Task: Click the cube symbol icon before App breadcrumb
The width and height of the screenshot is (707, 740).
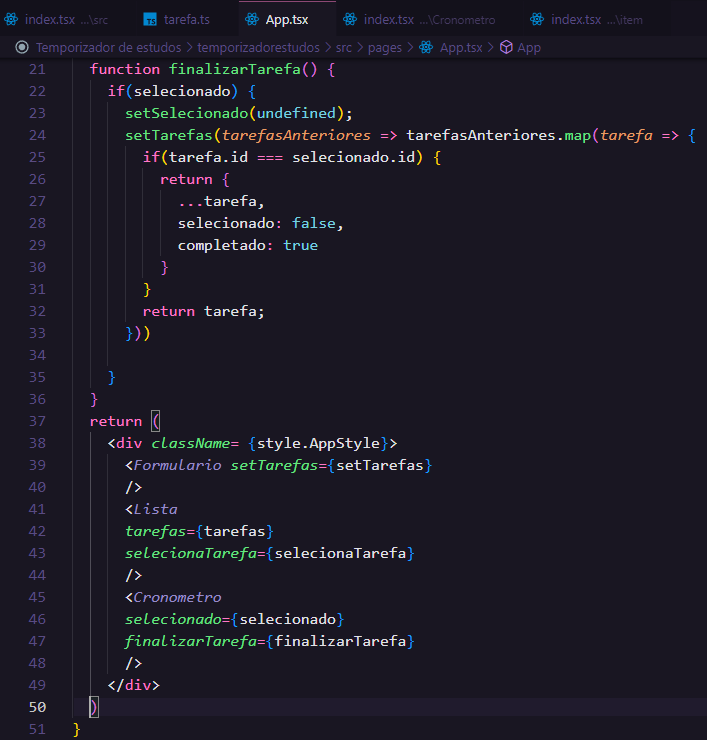Action: (x=506, y=47)
